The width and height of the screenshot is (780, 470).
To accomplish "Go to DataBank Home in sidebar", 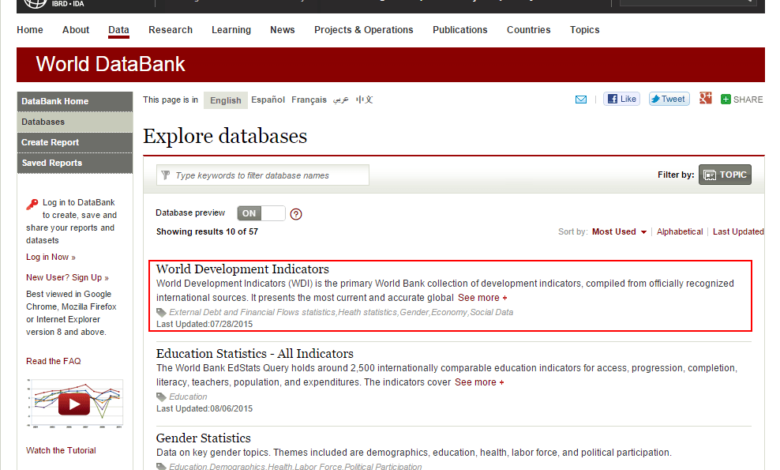I will [75, 101].
